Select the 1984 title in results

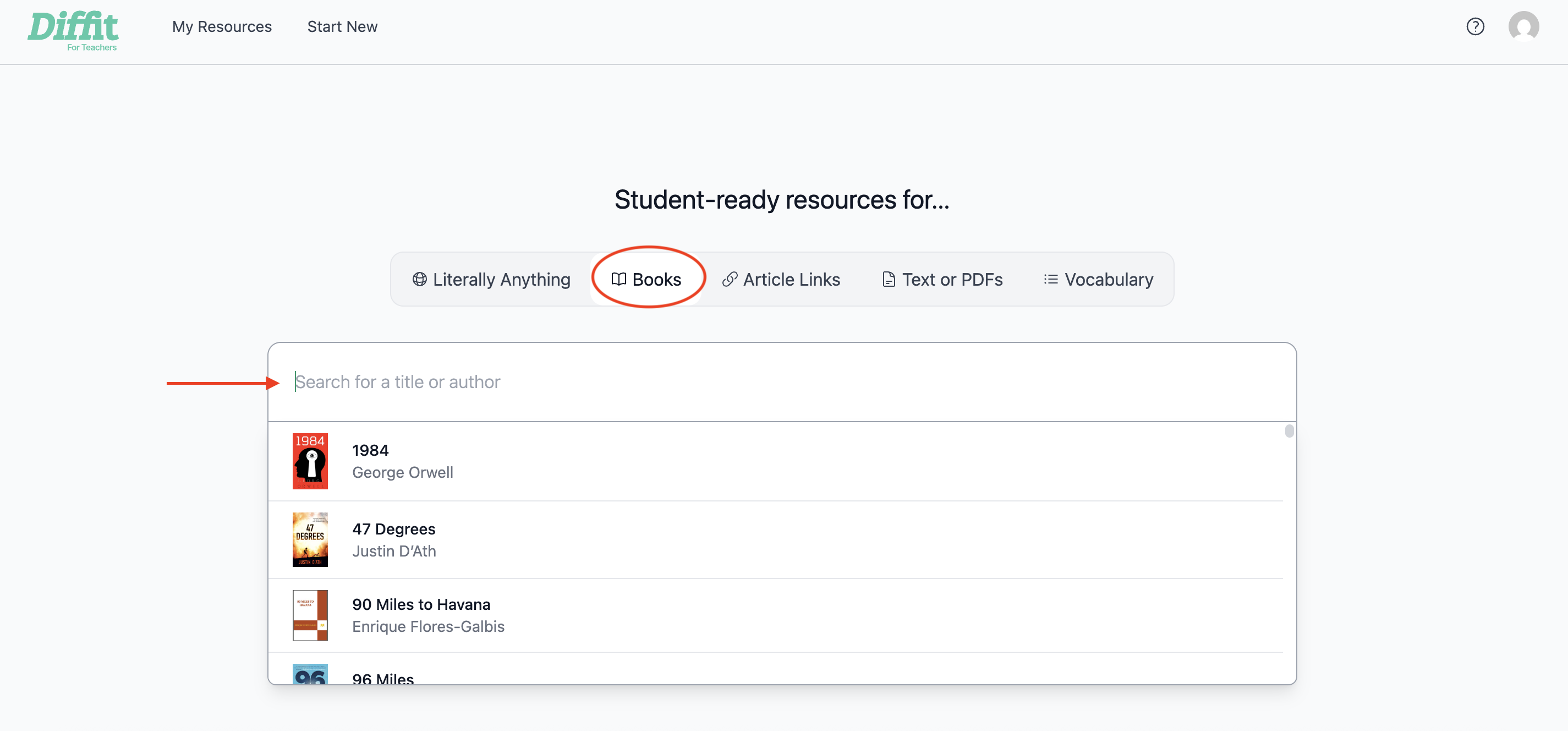point(370,450)
